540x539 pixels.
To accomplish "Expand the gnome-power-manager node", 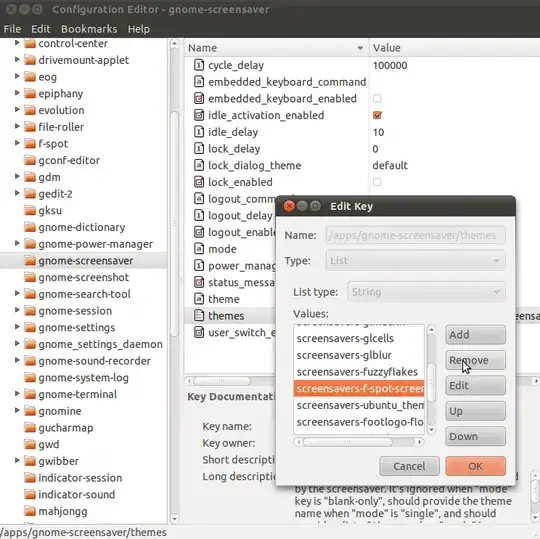I will 17,243.
